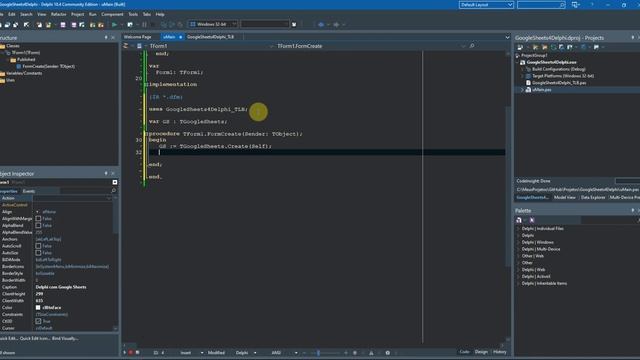The image size is (640, 360).
Task: Switch to the Welcome Page tab
Action: (x=138, y=37)
